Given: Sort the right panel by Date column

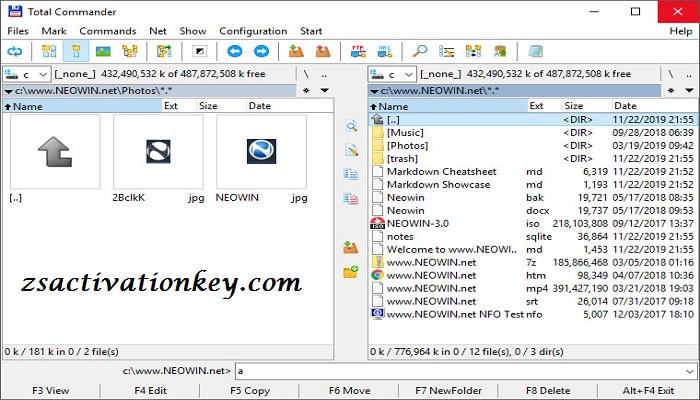Looking at the screenshot, I should [x=654, y=106].
